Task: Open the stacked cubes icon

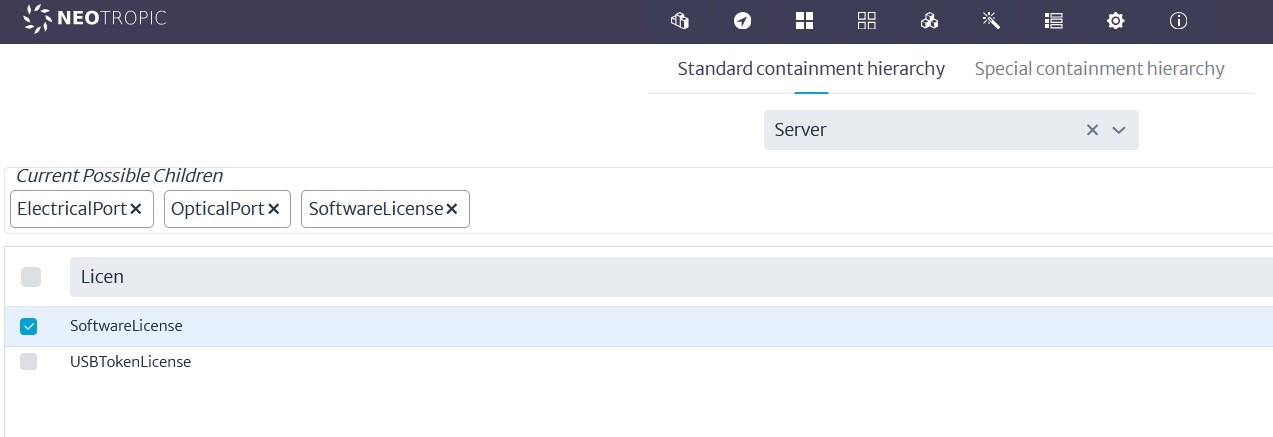Action: [929, 21]
